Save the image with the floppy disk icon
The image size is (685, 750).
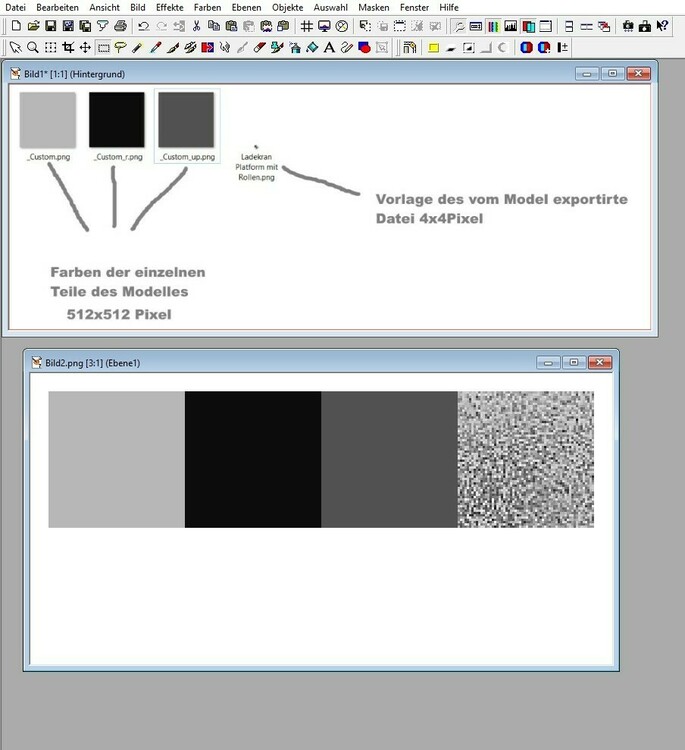50,26
